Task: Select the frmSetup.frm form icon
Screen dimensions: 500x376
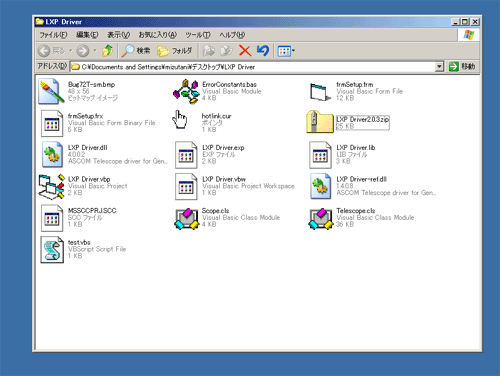Action: (320, 92)
